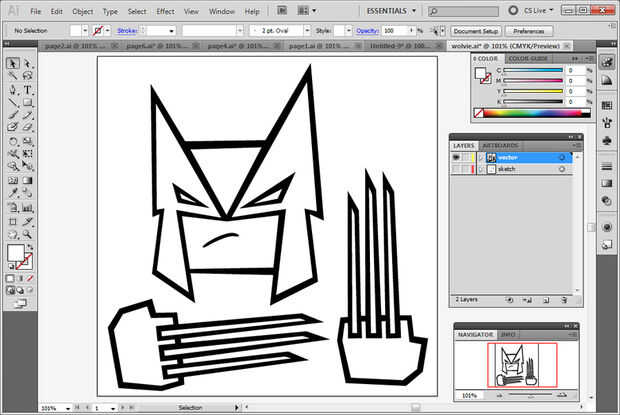
Task: Toggle lock on the vector layer
Action: 468,157
